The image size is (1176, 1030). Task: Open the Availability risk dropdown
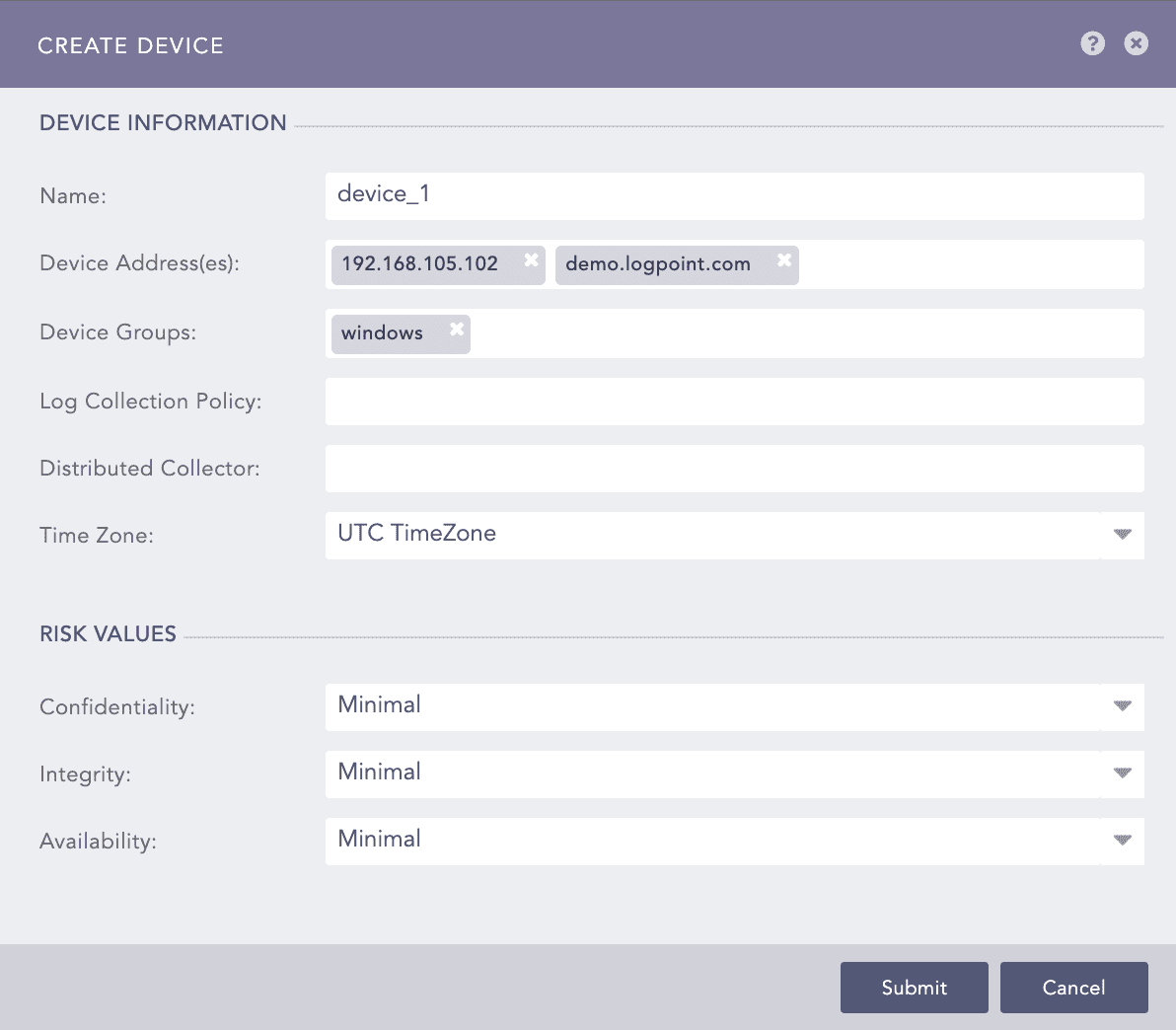coord(1122,841)
